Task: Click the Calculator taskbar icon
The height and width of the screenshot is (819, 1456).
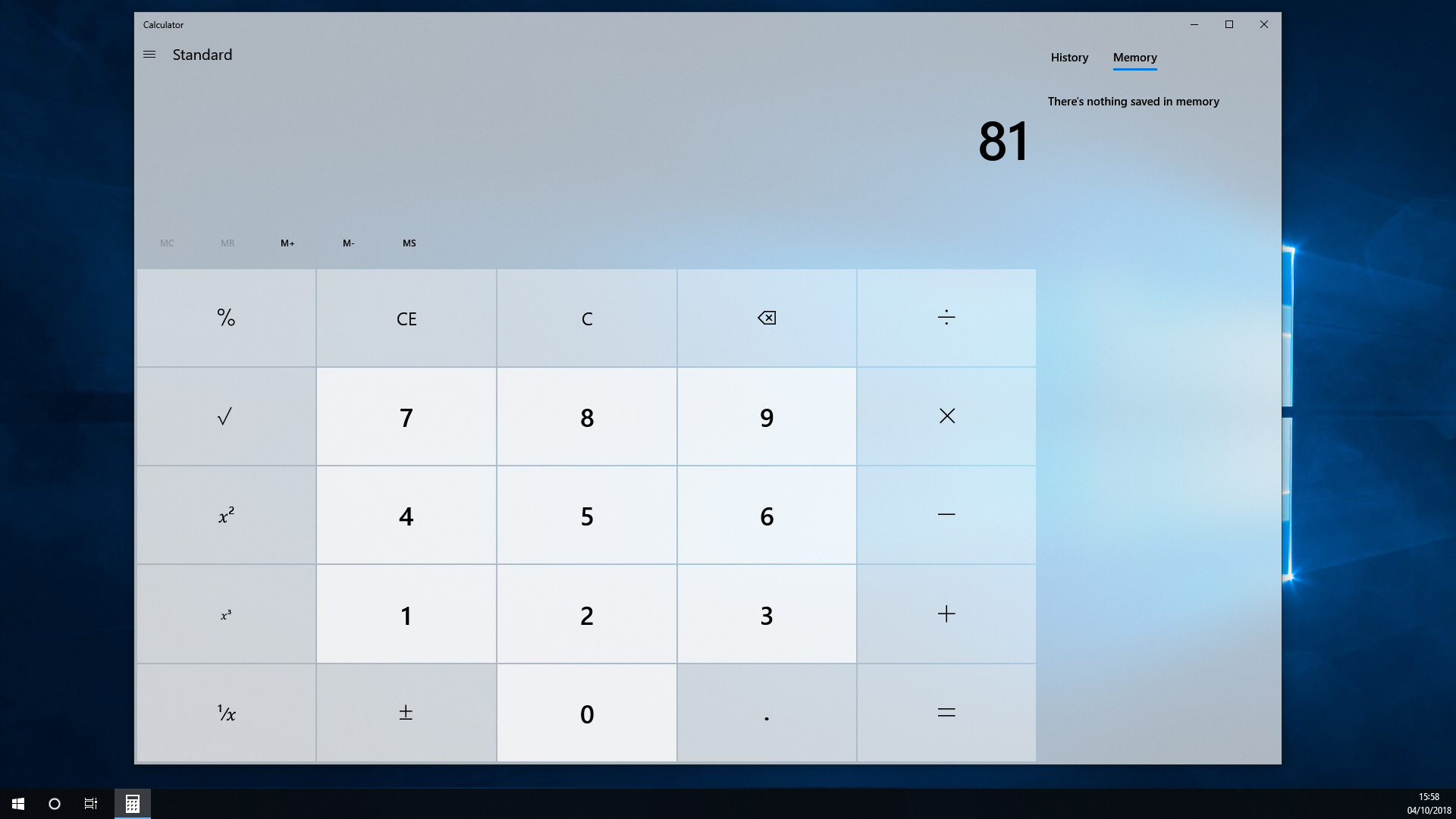Action: 131,803
